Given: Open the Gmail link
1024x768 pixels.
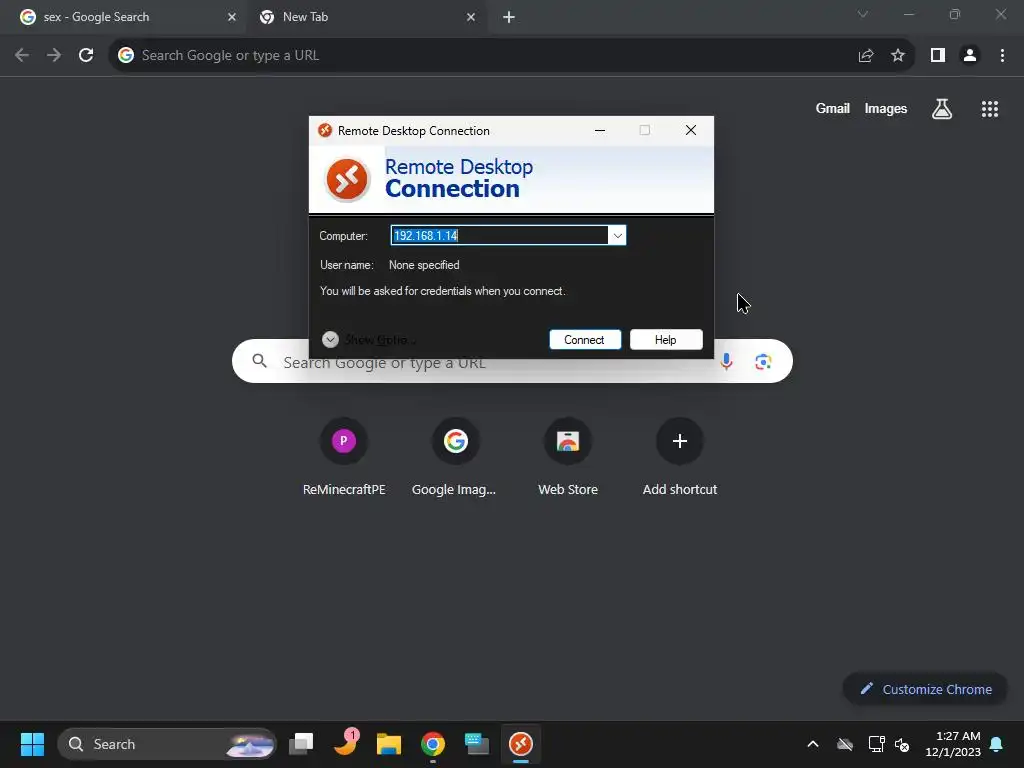Looking at the screenshot, I should click(x=832, y=108).
